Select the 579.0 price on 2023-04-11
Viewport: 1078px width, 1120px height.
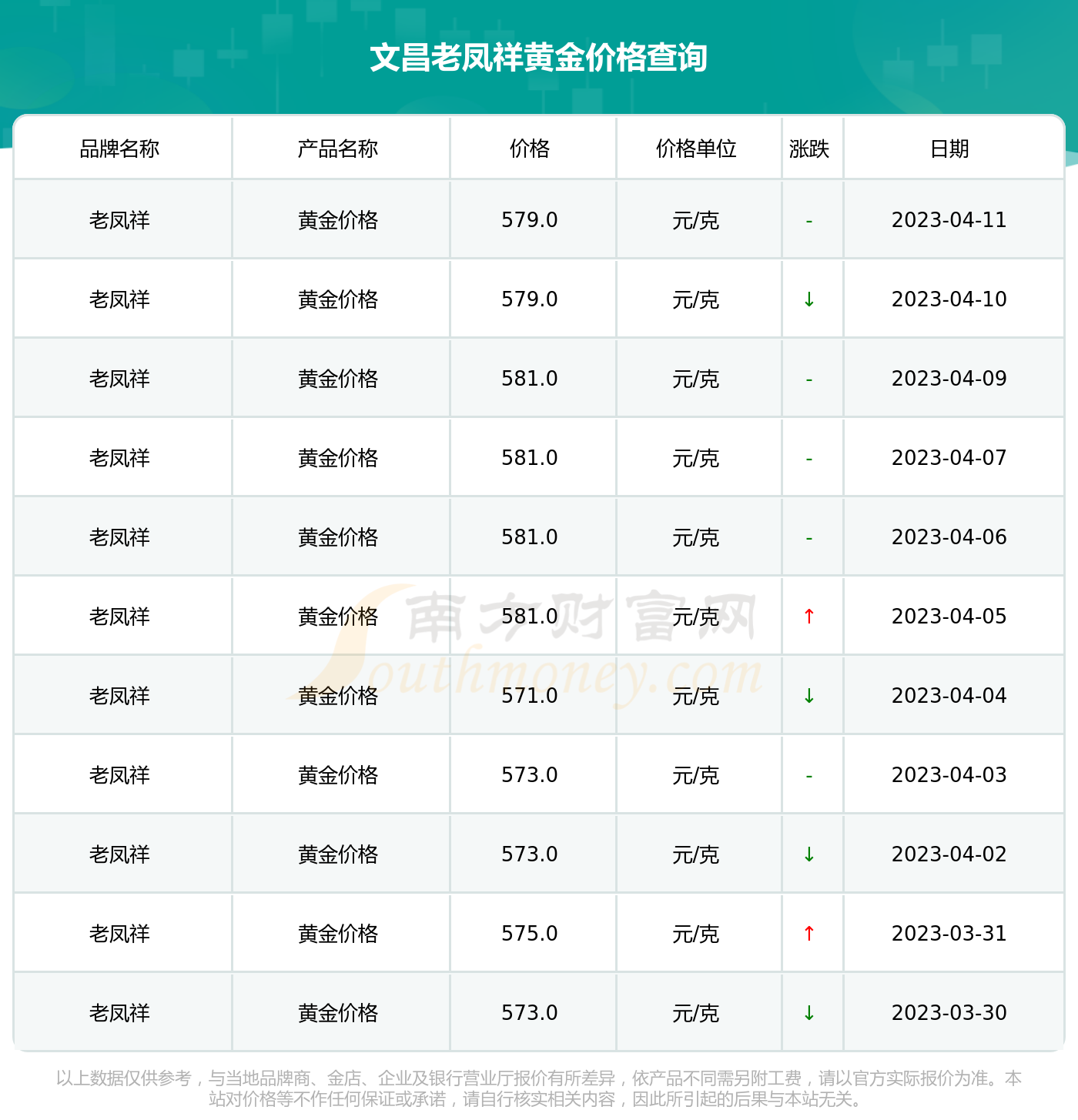530,220
